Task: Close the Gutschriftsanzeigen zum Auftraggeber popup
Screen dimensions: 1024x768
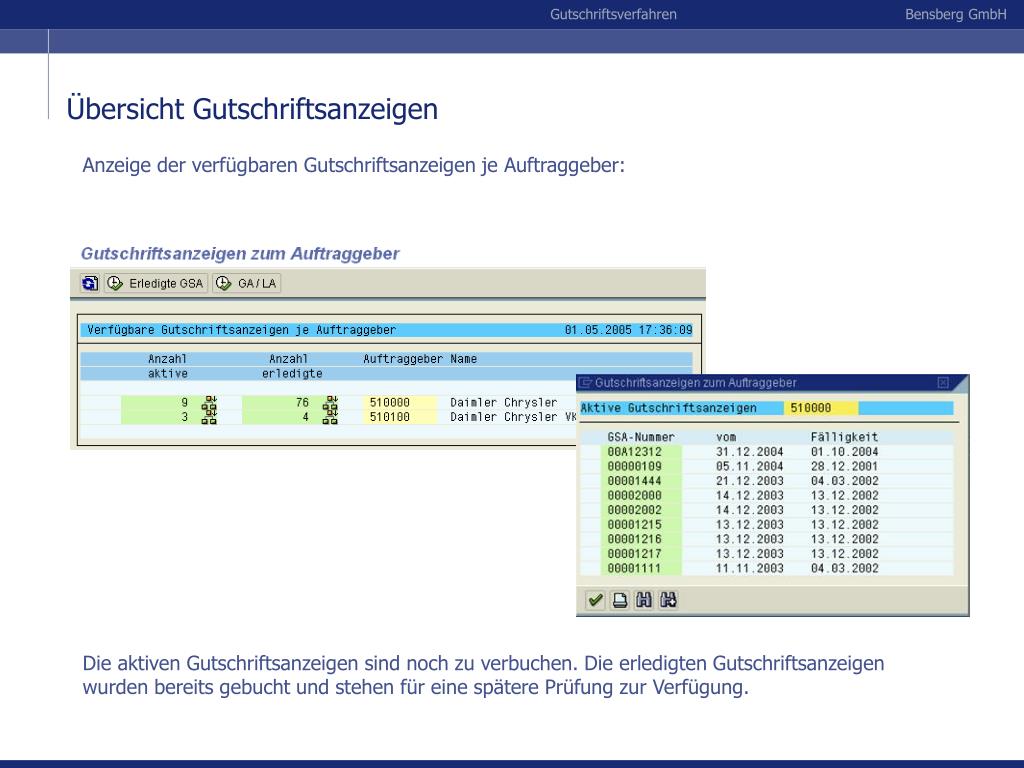Action: pyautogui.click(x=943, y=383)
